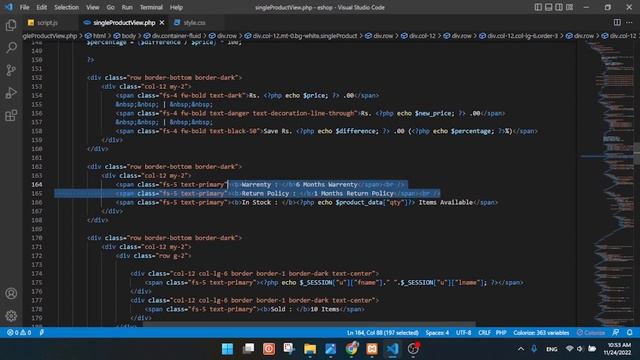Image resolution: width=640 pixels, height=360 pixels.
Task: Open the Search view in activity bar
Action: pyautogui.click(x=11, y=48)
